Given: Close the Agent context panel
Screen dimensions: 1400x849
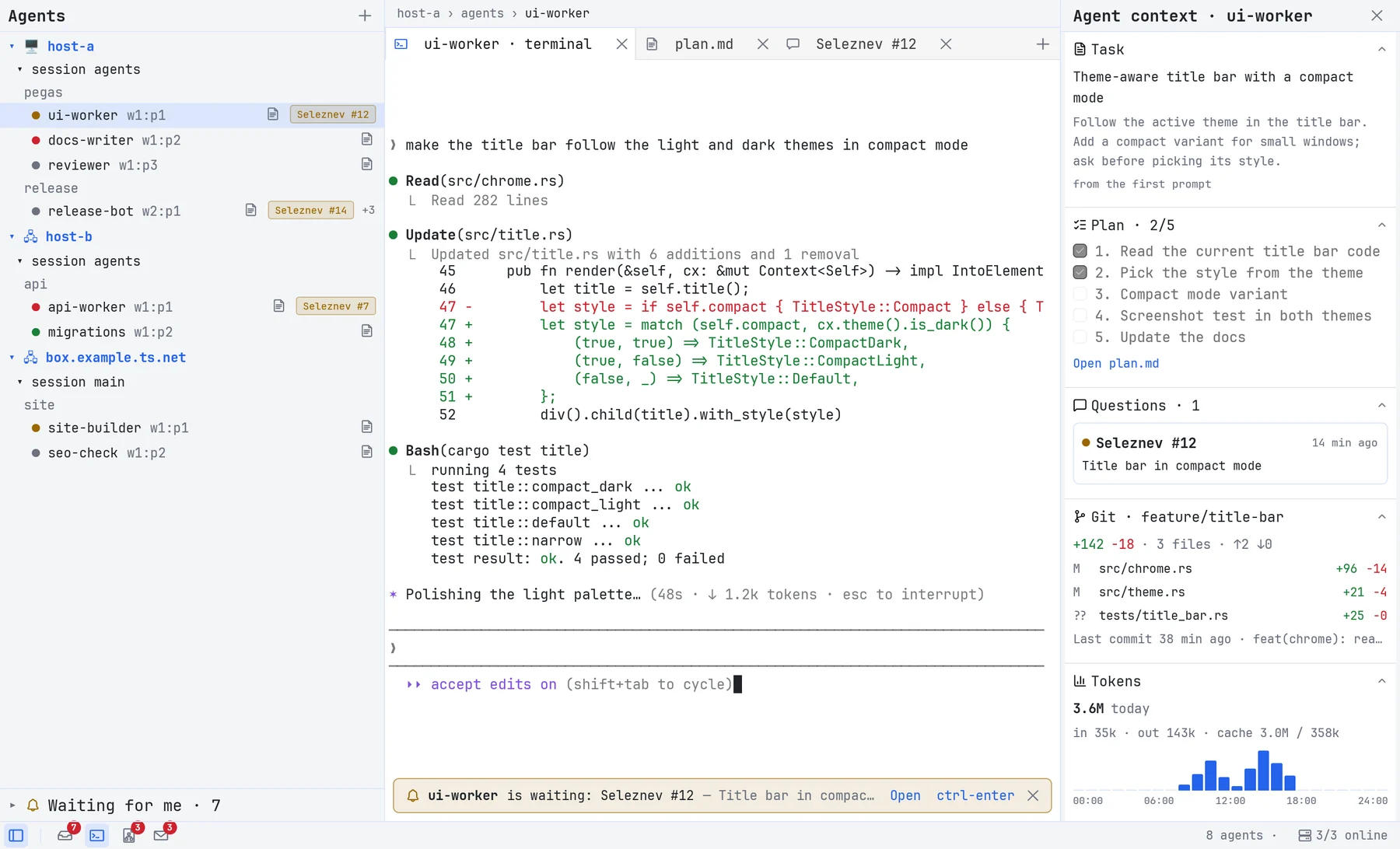Looking at the screenshot, I should click(1377, 16).
